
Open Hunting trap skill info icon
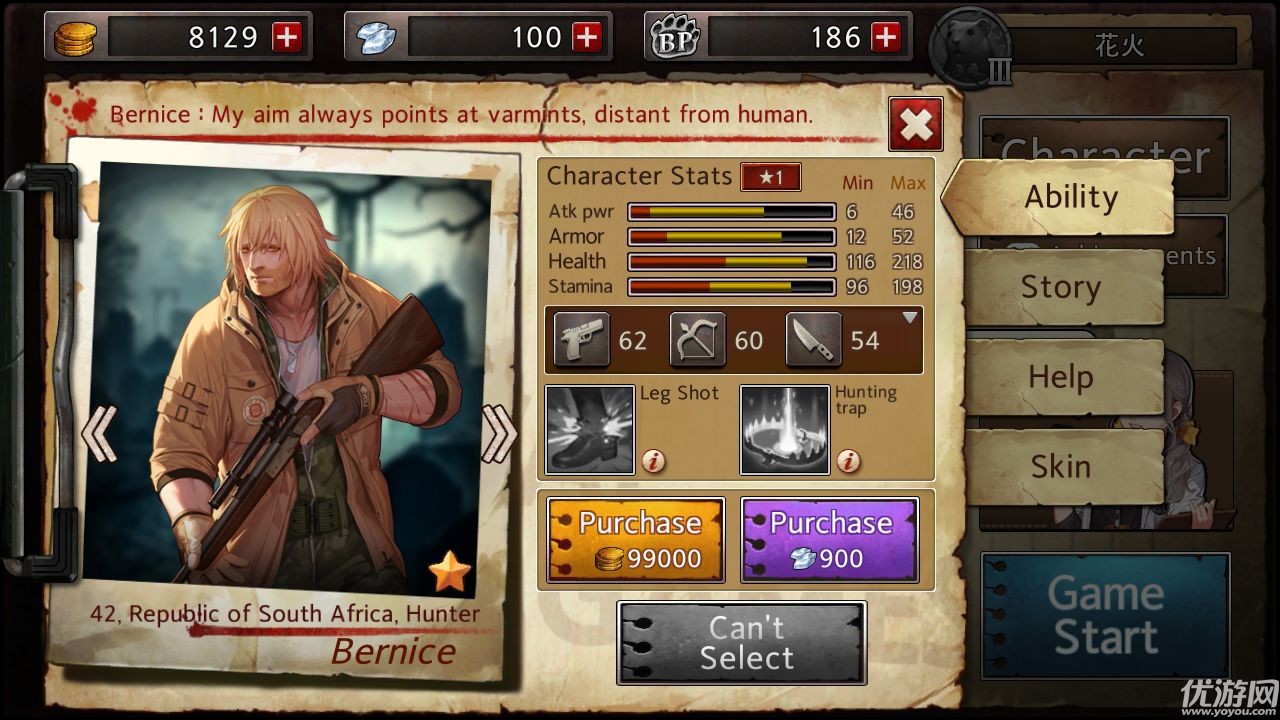(848, 460)
